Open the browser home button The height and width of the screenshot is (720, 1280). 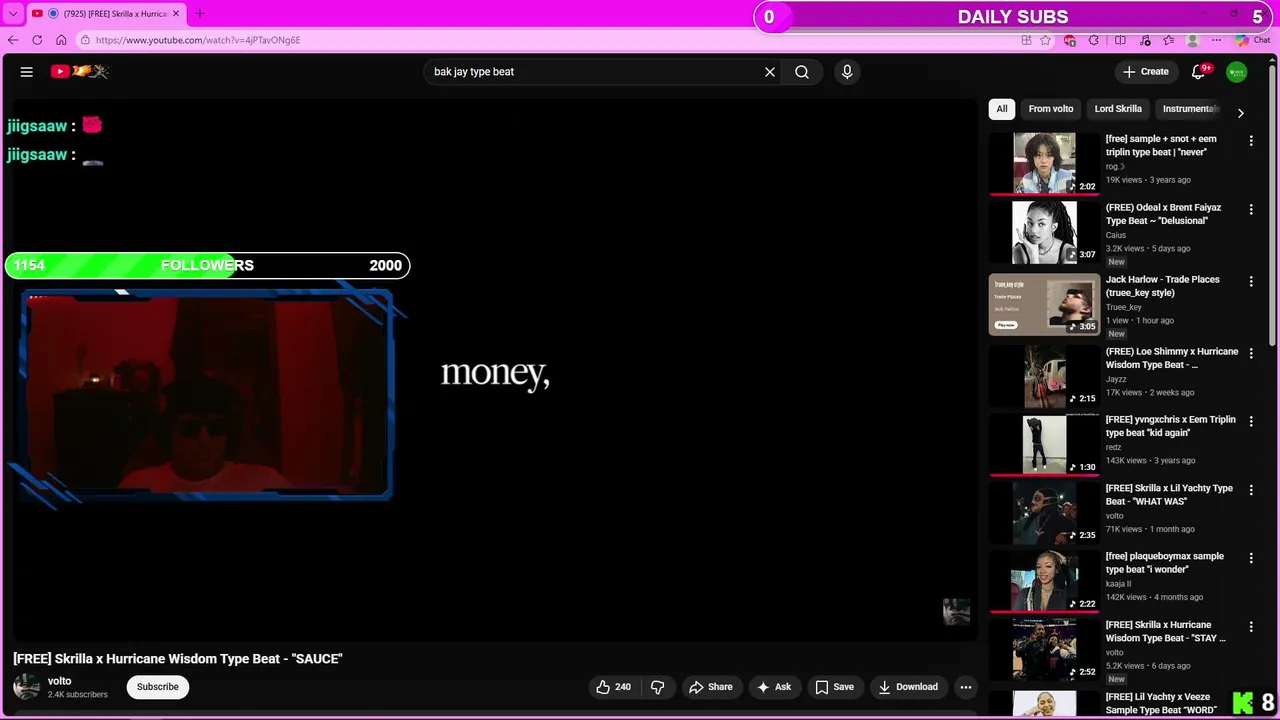click(x=61, y=40)
